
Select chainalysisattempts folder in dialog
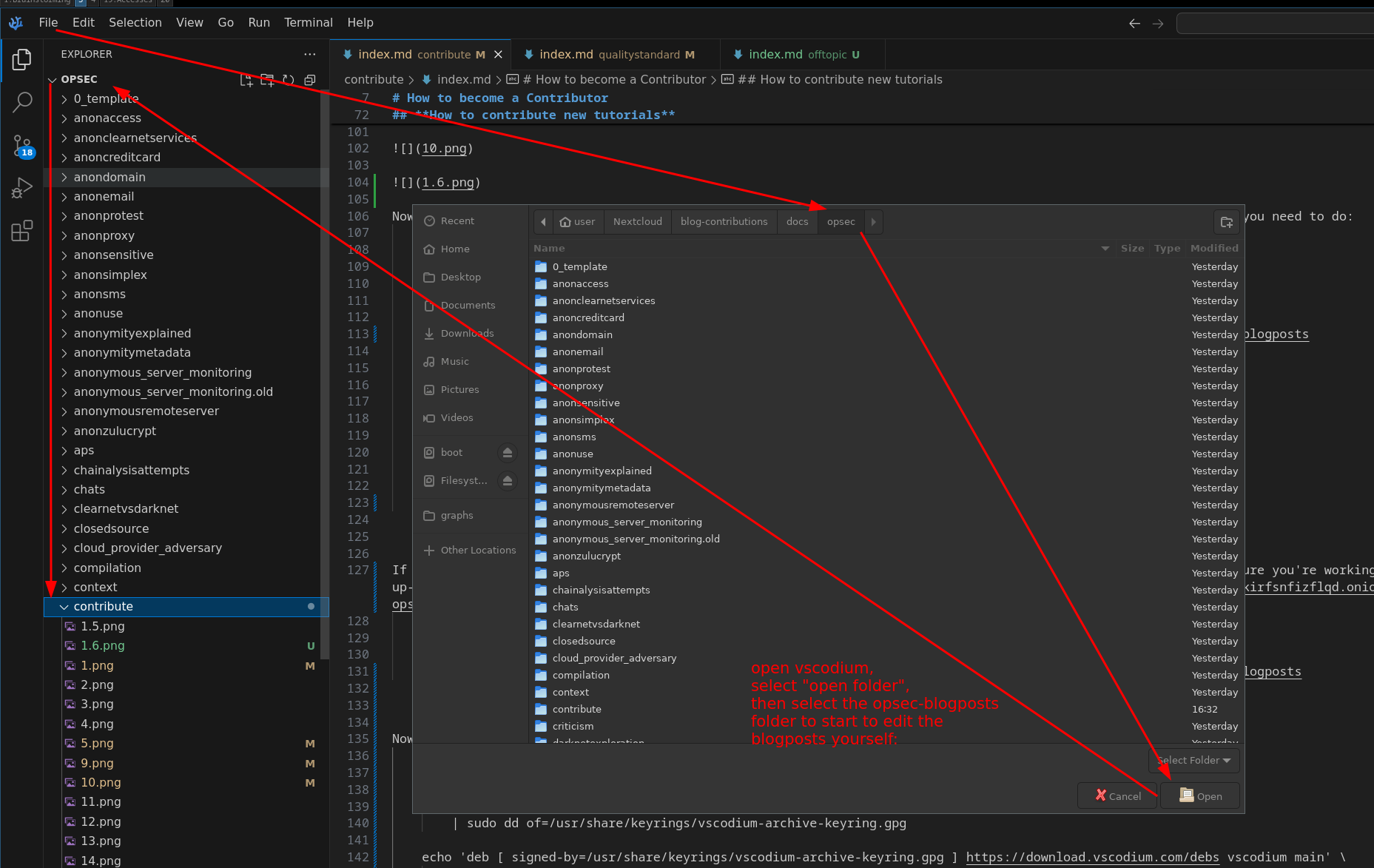pos(886,591)
